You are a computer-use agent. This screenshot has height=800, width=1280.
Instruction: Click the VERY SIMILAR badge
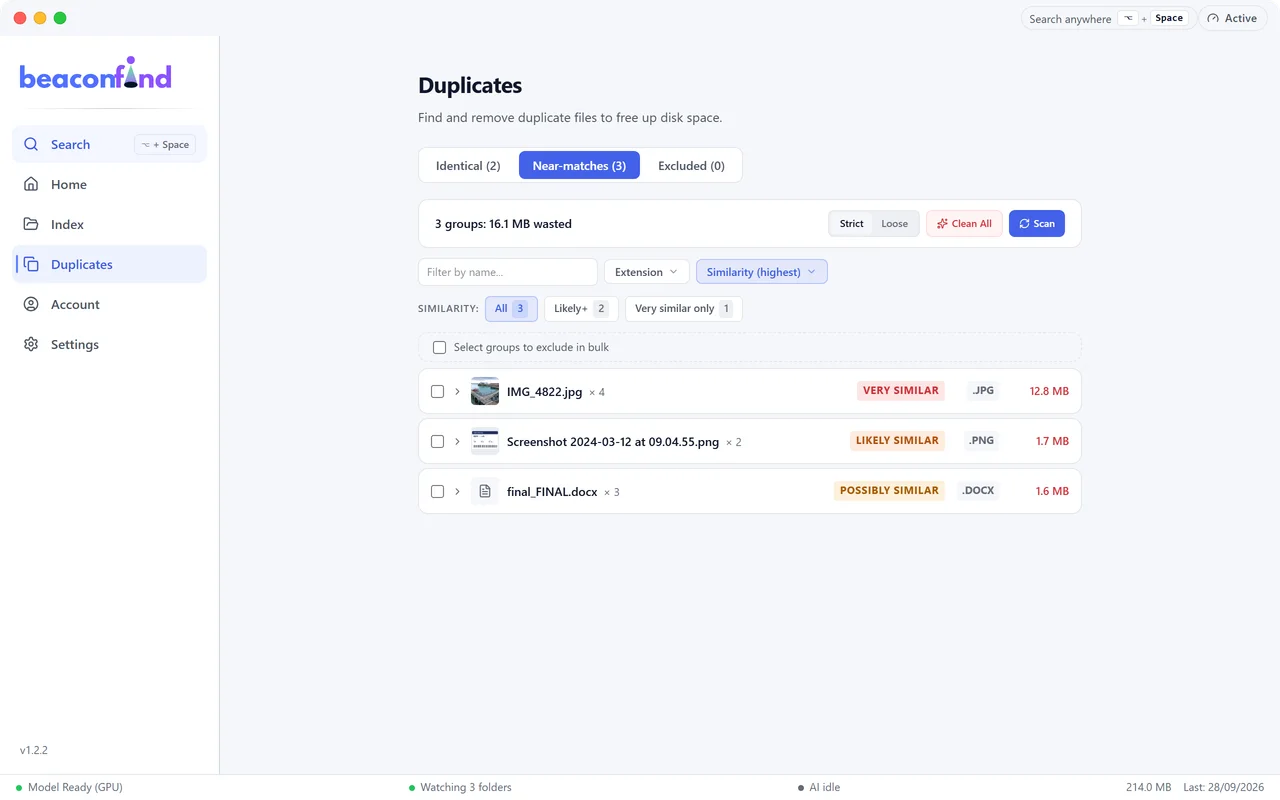tap(901, 391)
